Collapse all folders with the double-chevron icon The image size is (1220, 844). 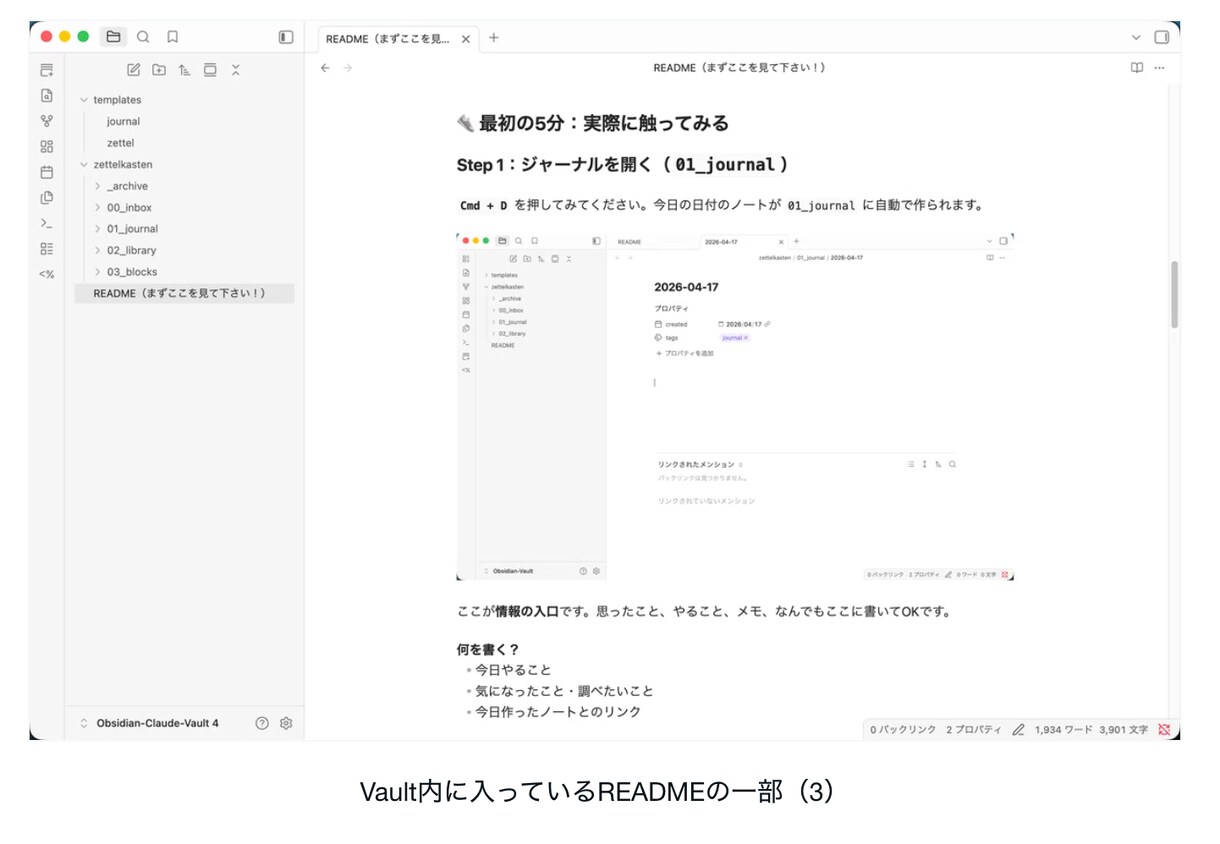click(236, 70)
